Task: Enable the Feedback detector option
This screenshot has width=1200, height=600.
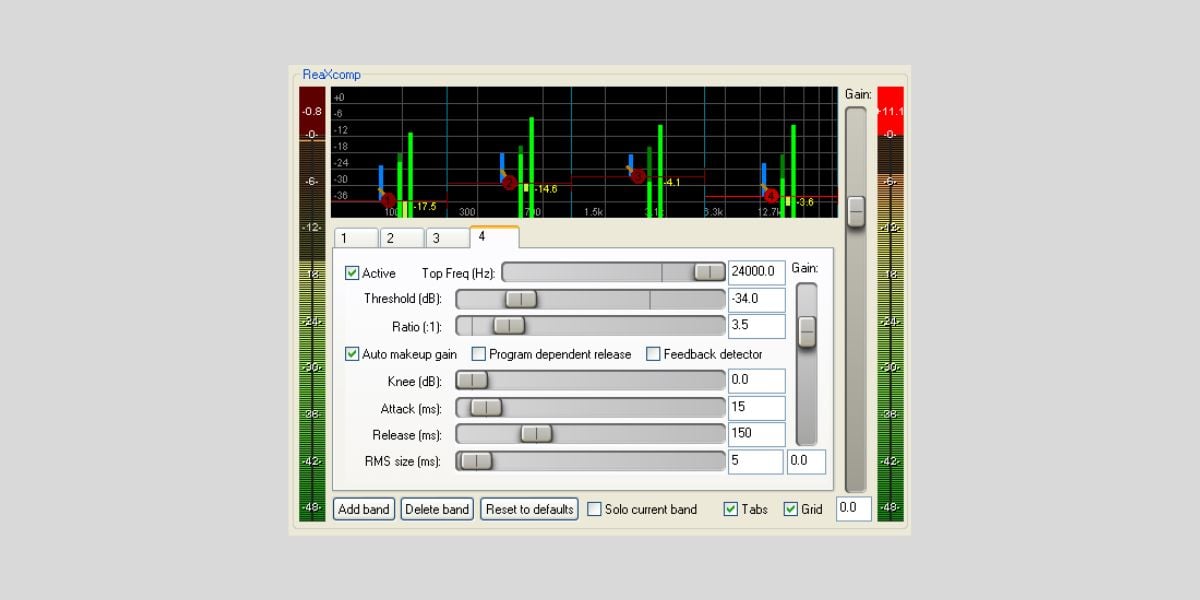Action: [654, 354]
